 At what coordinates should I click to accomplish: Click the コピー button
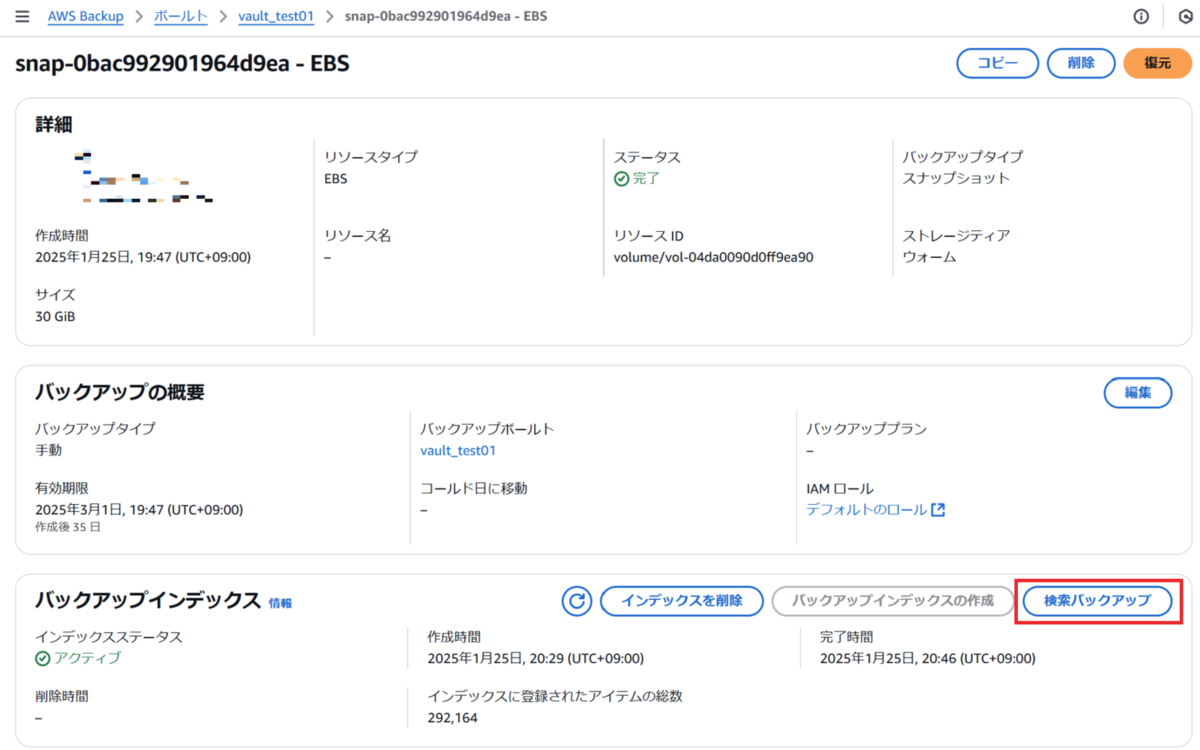pyautogui.click(x=997, y=63)
